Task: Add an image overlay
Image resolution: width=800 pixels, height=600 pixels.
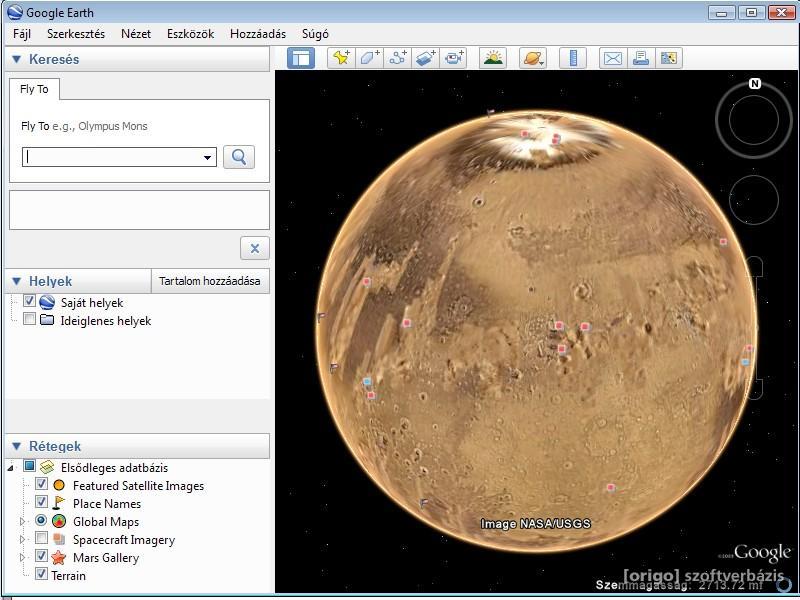Action: pyautogui.click(x=426, y=58)
